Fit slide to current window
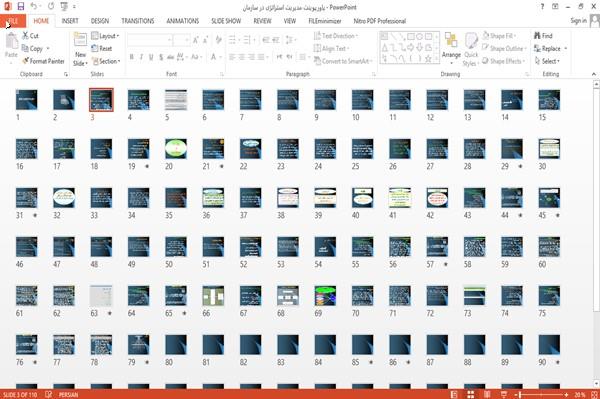 tap(594, 394)
